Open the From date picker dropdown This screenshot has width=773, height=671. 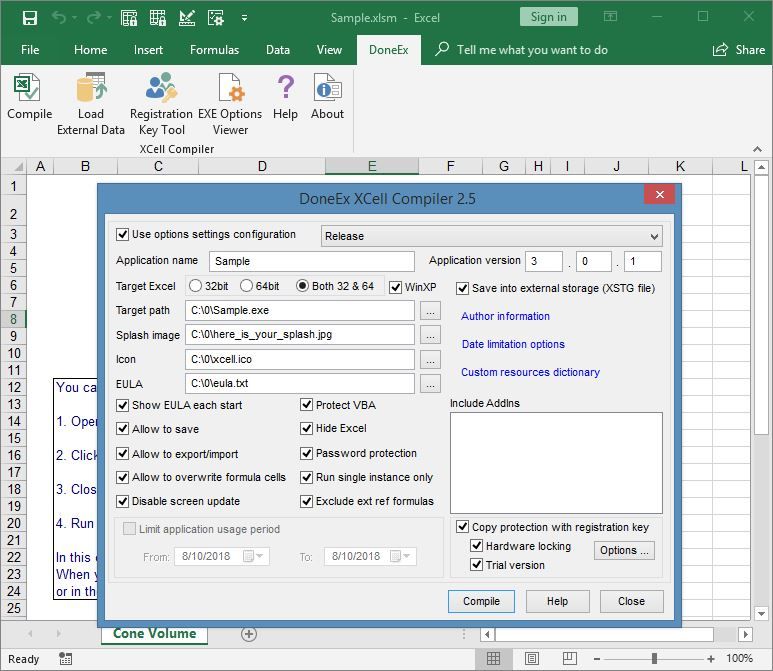tap(260, 557)
